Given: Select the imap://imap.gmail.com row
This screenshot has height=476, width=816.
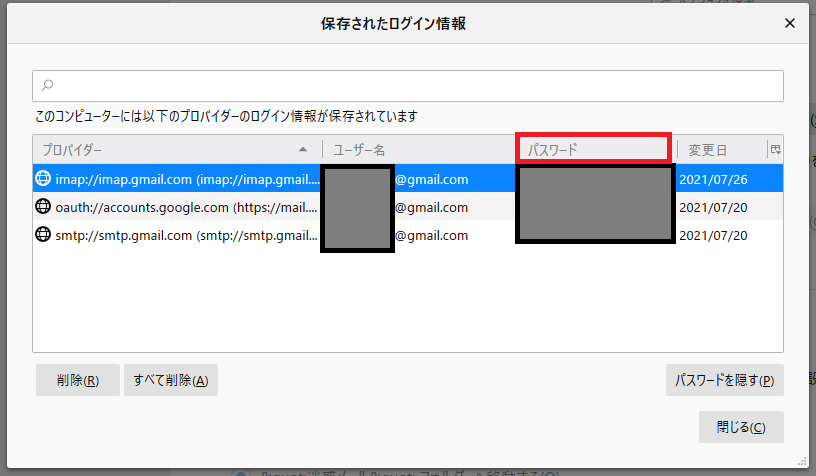Looking at the screenshot, I should point(407,179).
